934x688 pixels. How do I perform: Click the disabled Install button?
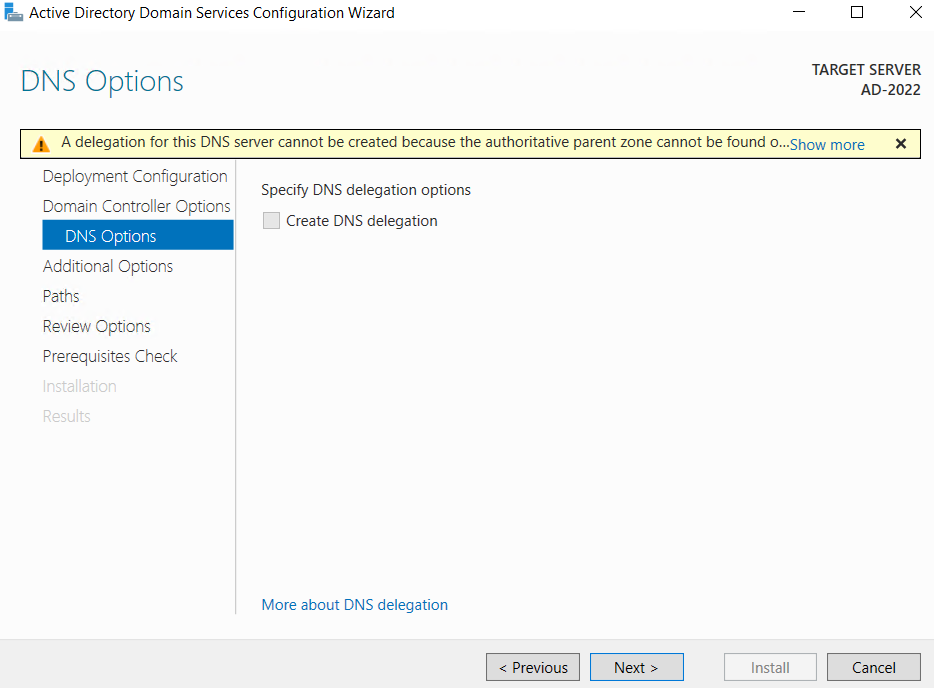(x=770, y=667)
